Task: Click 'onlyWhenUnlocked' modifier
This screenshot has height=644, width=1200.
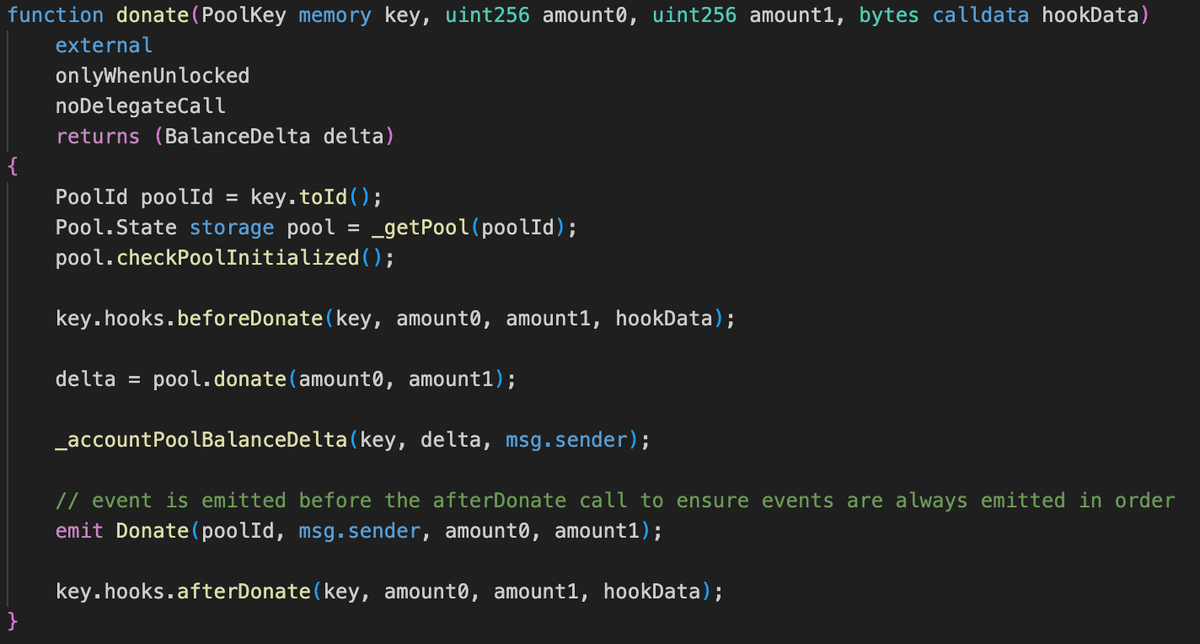Action: tap(152, 76)
